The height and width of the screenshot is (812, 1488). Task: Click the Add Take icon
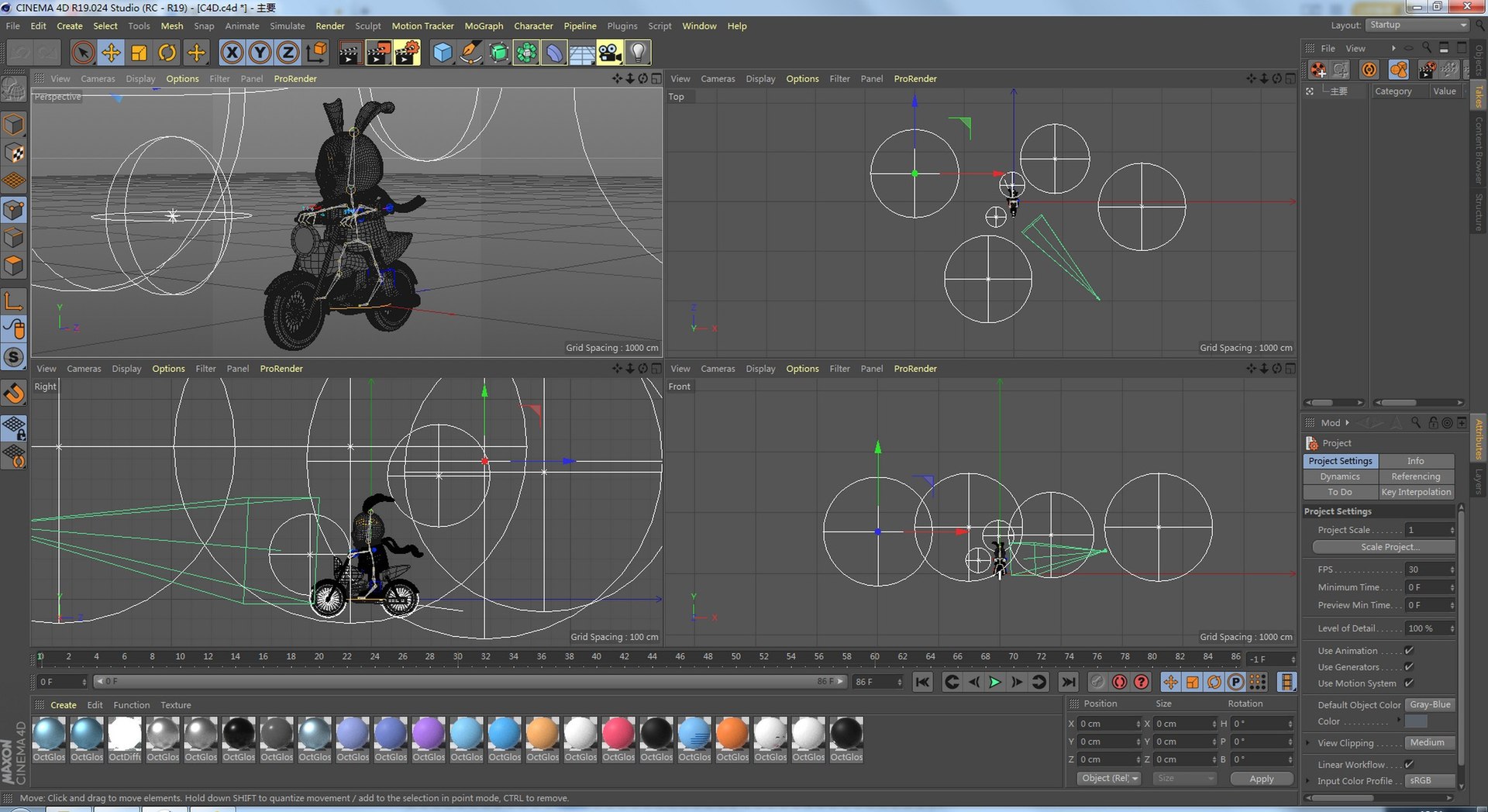(x=1318, y=70)
